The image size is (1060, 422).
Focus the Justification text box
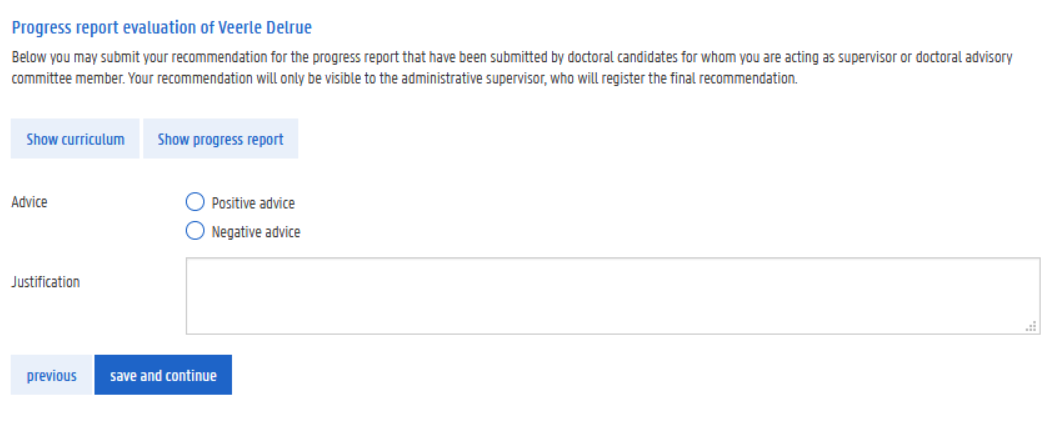(612, 296)
